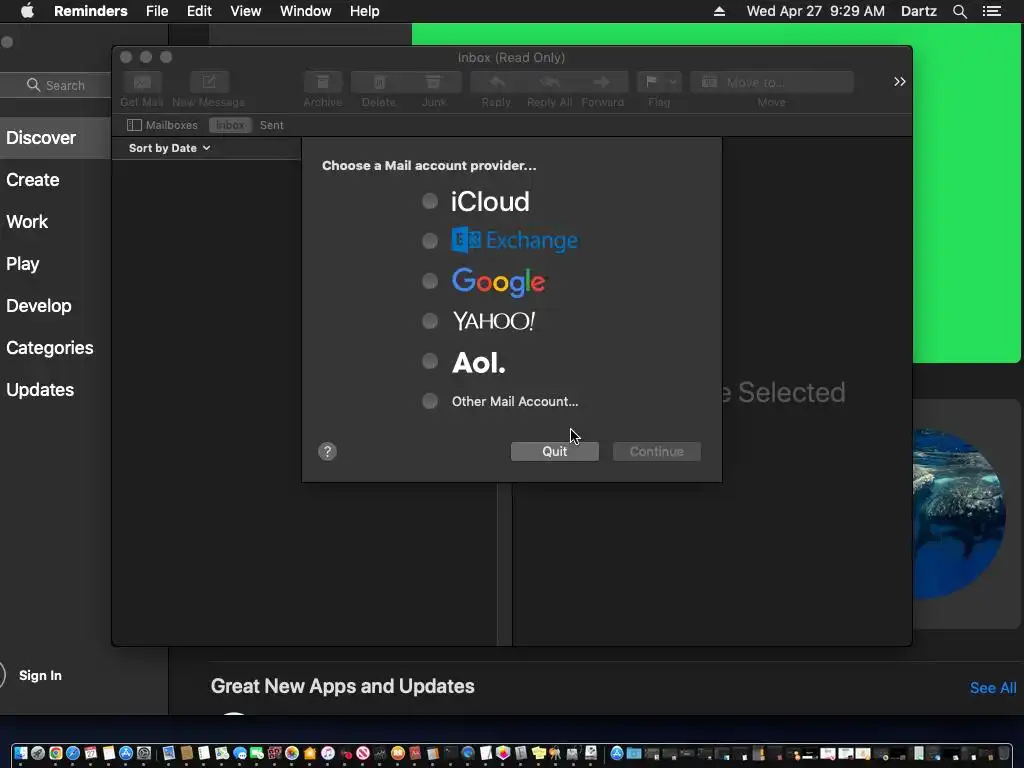Open System Preferences from the Dock

click(x=144, y=753)
